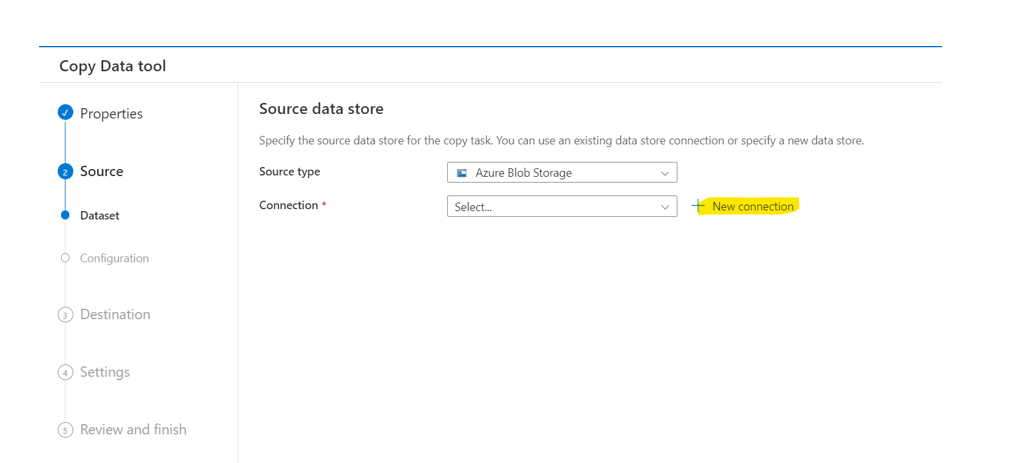Viewport: 1024px width, 463px height.
Task: Click the Configuration sub-step circle
Action: [65, 258]
